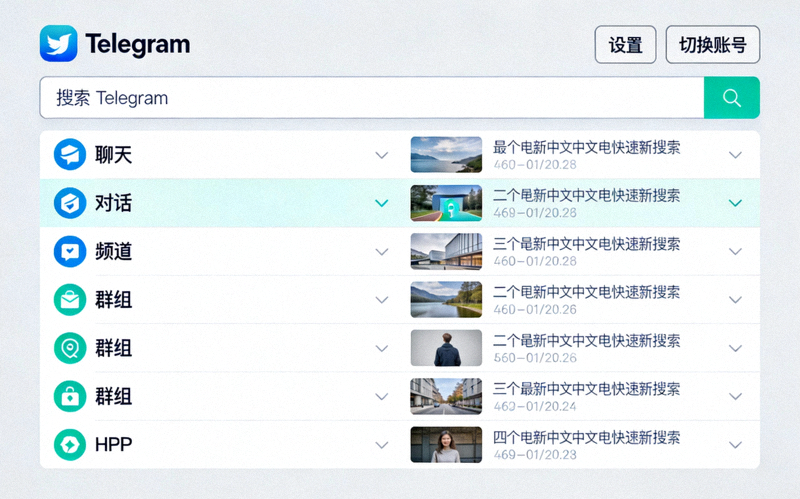Select the 频道 label

pyautogui.click(x=113, y=252)
